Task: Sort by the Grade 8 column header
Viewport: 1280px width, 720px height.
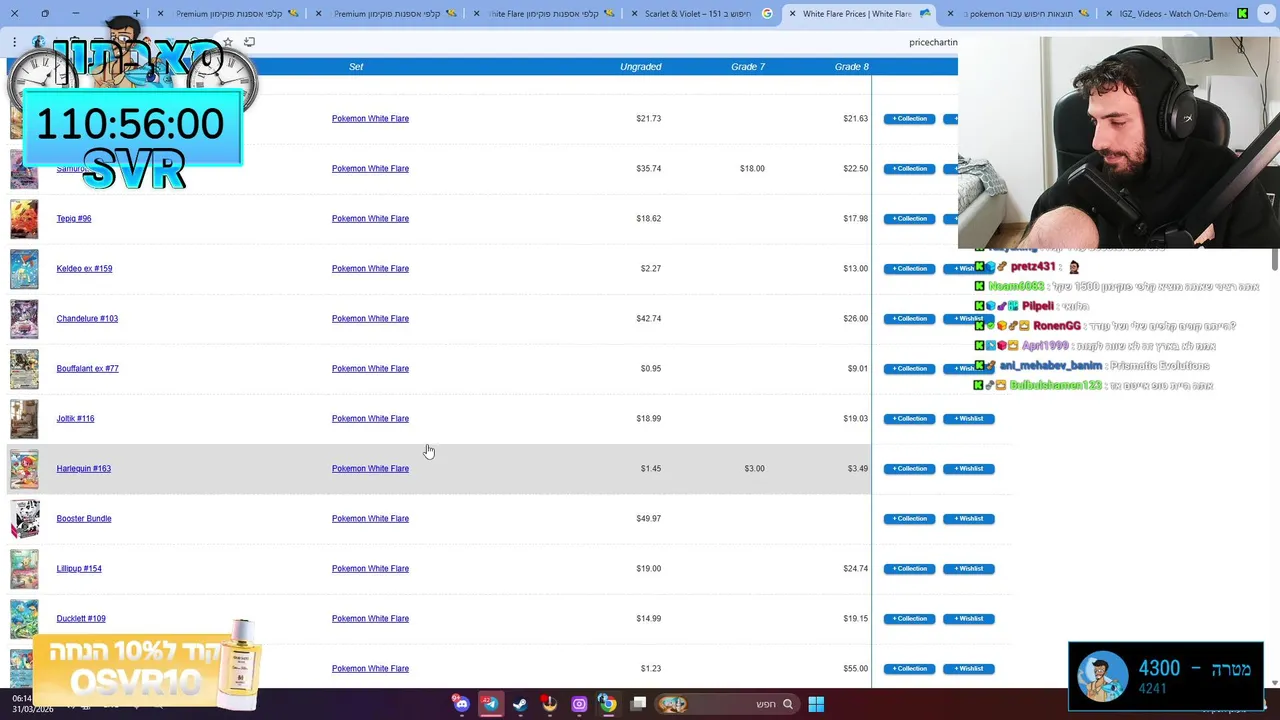Action: [852, 67]
